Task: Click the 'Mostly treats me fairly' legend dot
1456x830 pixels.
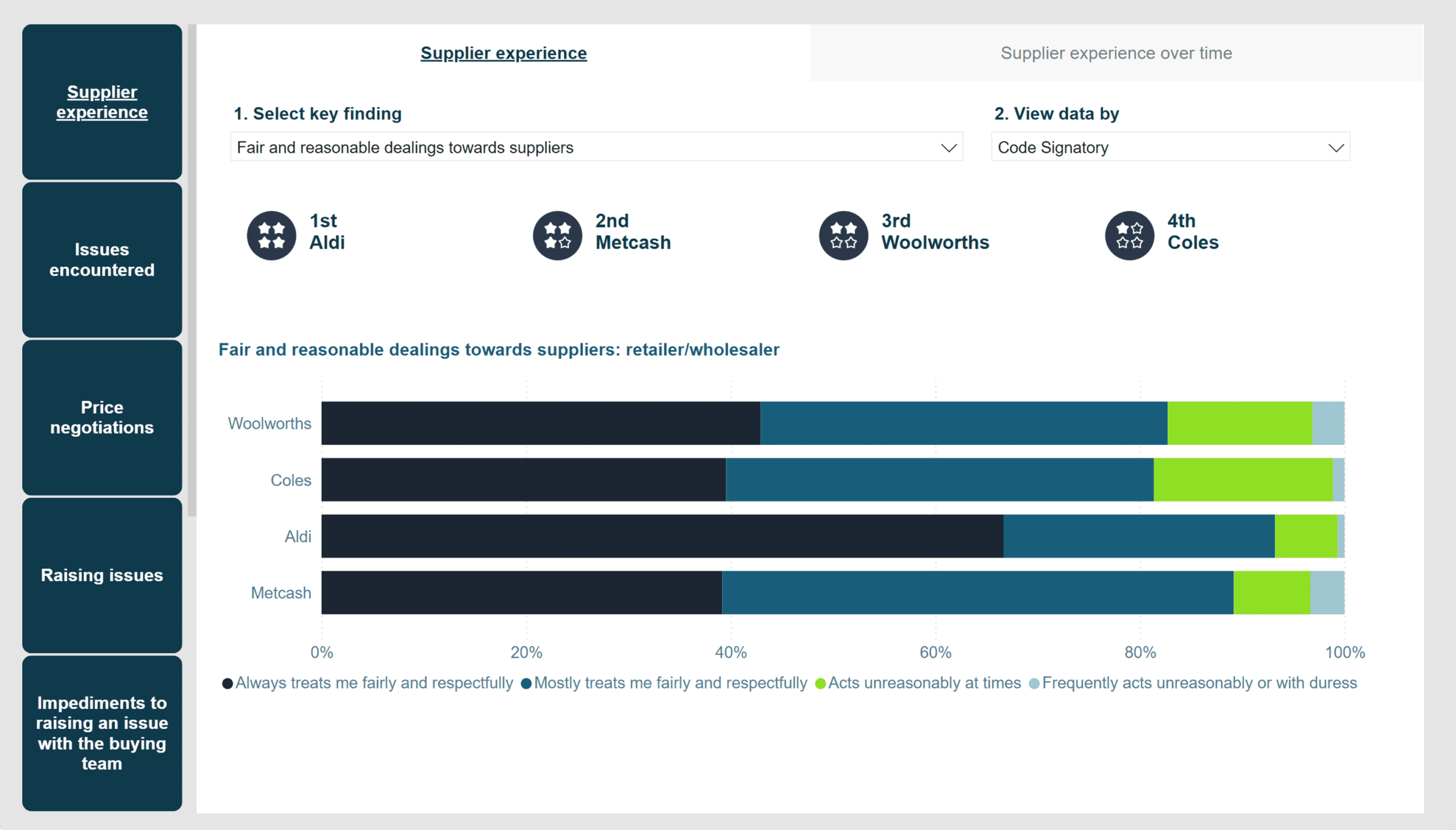Action: click(x=526, y=683)
